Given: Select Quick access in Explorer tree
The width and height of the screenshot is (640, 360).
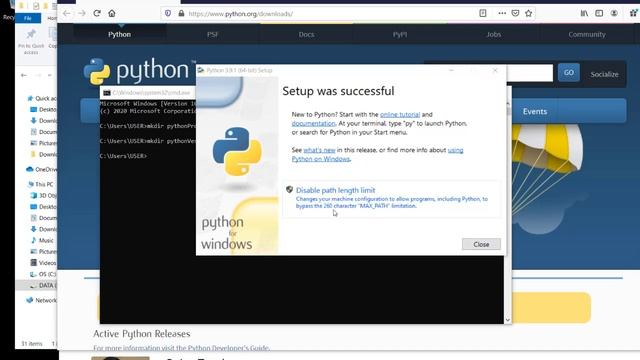Looking at the screenshot, I should (x=42, y=98).
